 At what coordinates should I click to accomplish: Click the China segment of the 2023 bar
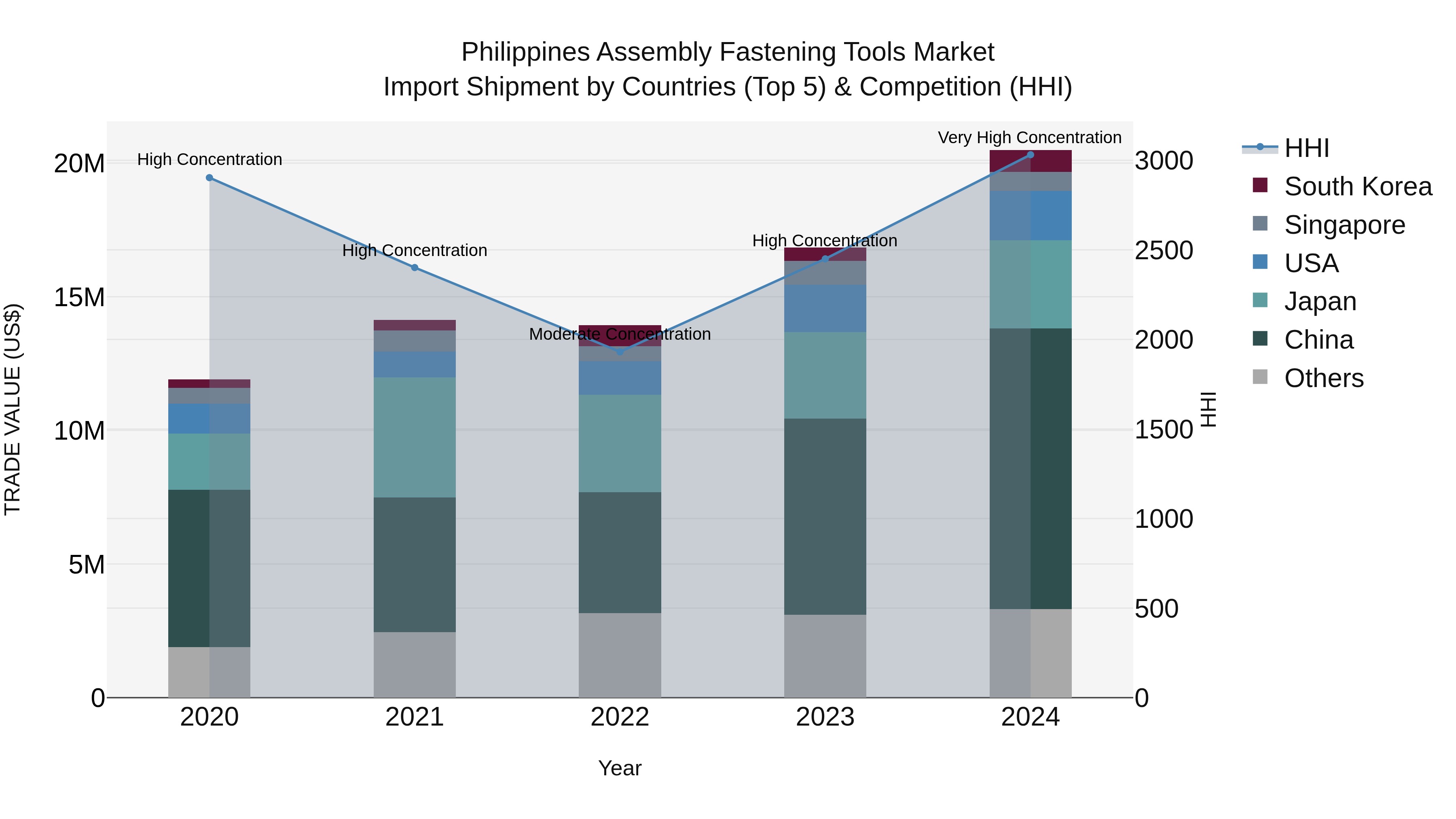tap(825, 516)
